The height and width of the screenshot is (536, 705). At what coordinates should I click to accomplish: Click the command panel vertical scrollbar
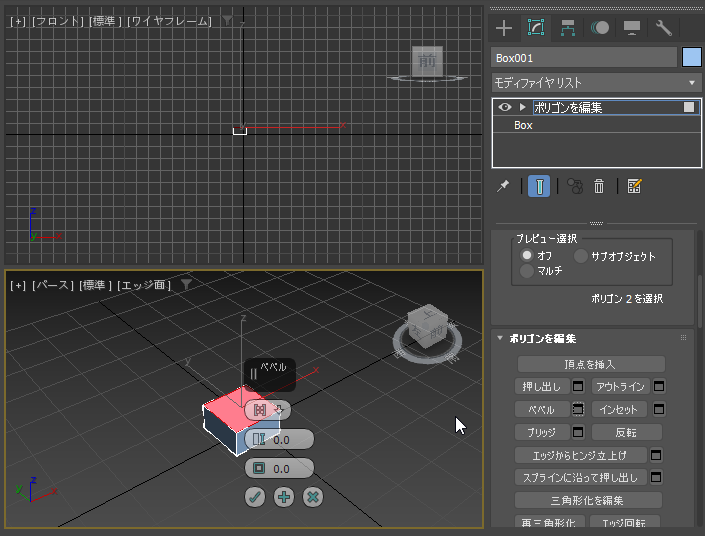click(x=699, y=301)
